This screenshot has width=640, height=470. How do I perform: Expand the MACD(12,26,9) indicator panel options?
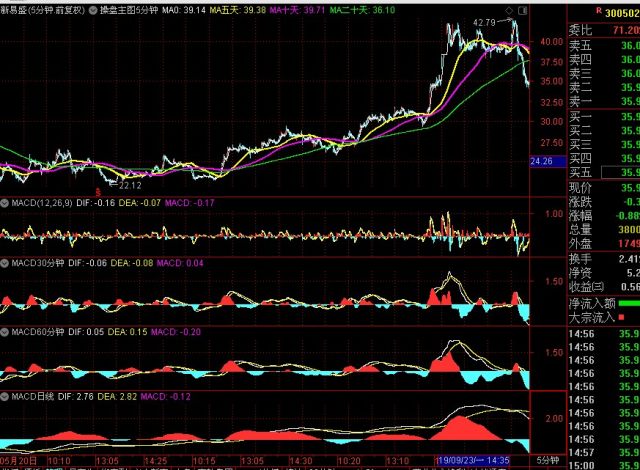pos(5,202)
